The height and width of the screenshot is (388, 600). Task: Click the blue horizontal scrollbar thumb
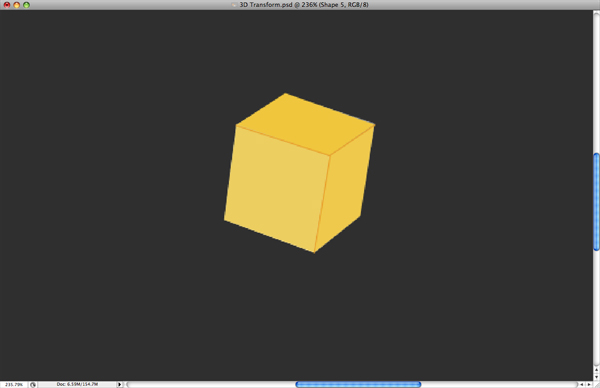(x=358, y=385)
